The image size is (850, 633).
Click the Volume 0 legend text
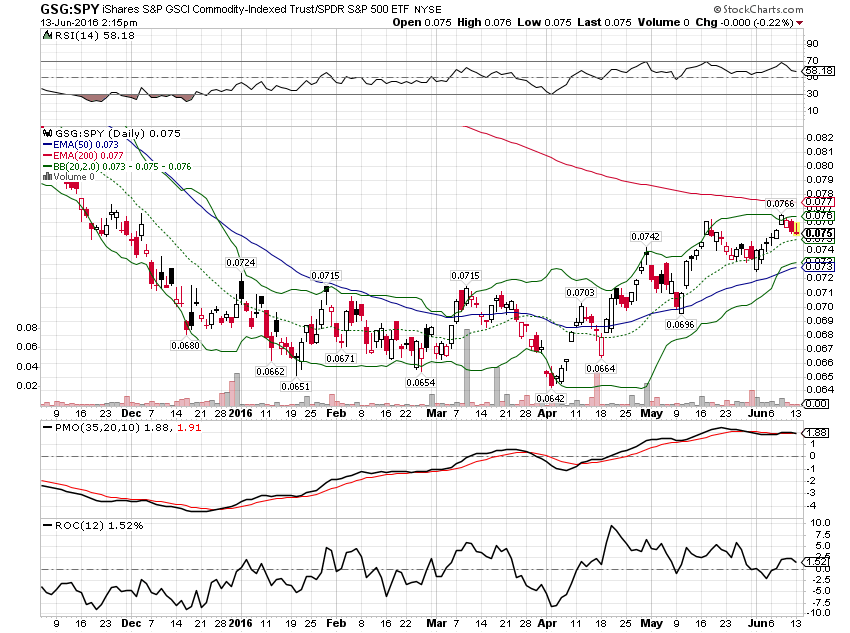(74, 177)
